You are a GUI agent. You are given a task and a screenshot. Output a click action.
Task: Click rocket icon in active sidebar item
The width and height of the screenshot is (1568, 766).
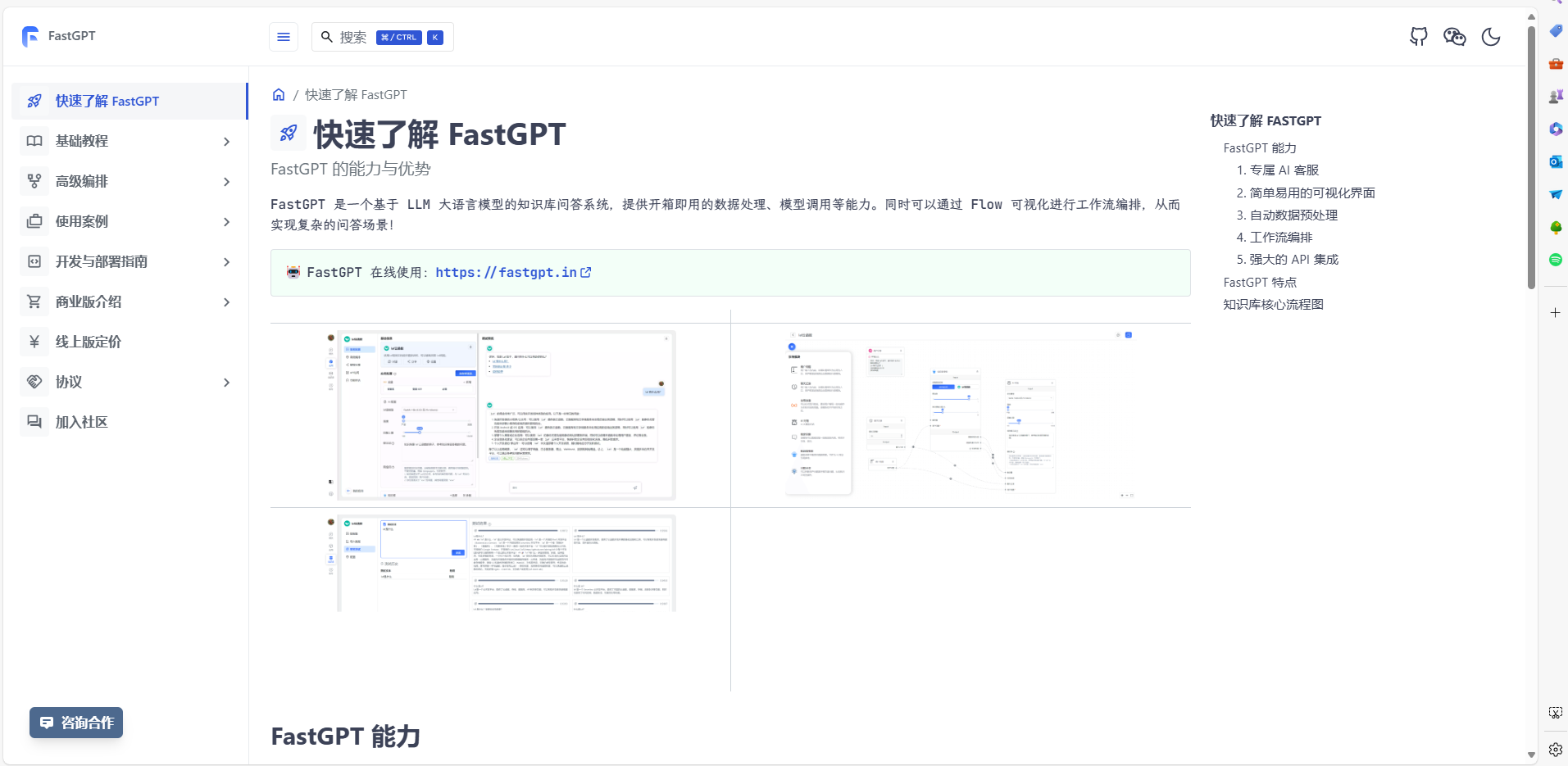[x=34, y=101]
